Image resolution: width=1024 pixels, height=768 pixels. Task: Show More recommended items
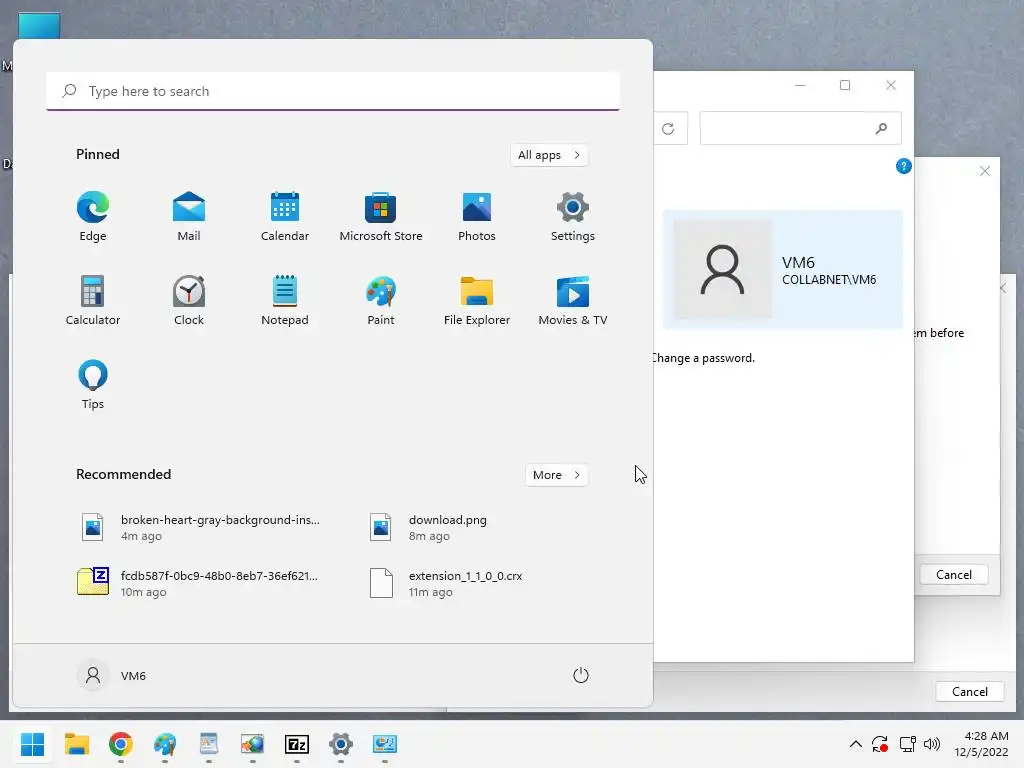point(556,475)
